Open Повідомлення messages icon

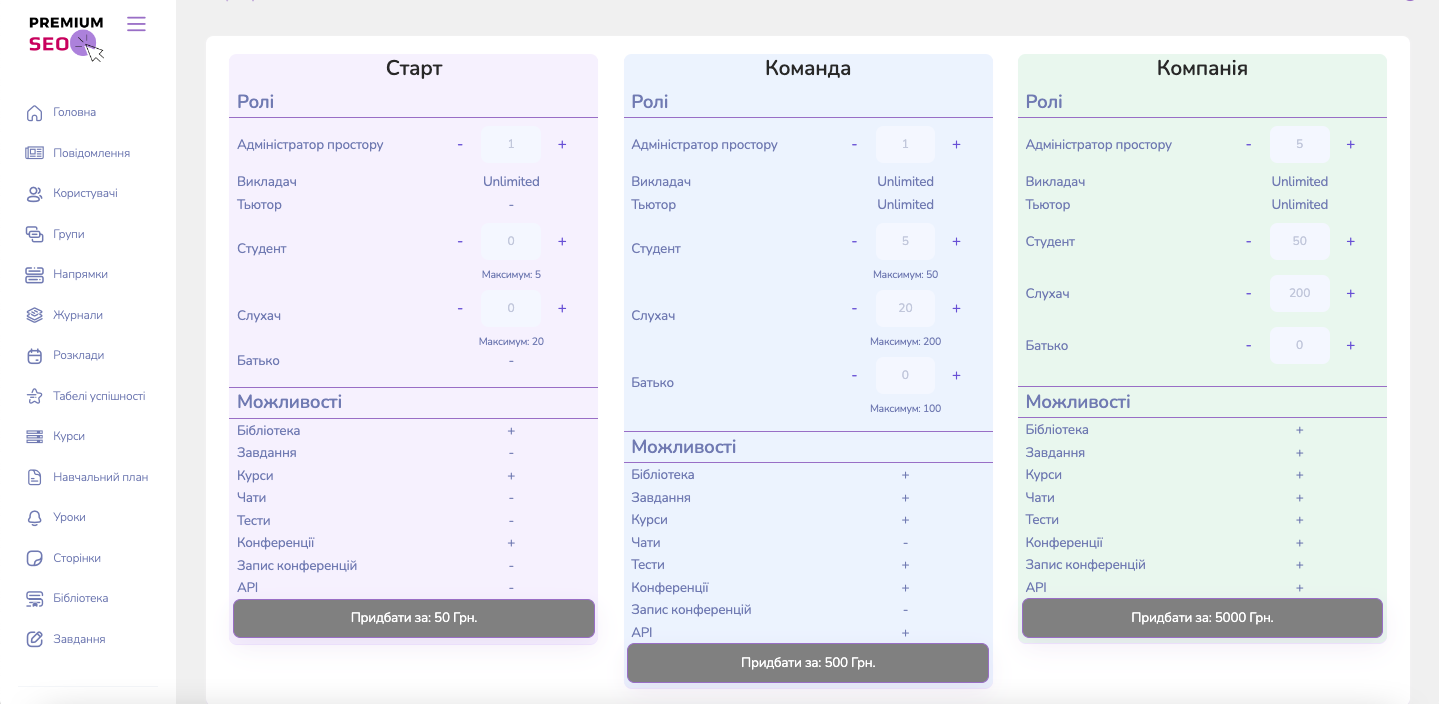(x=35, y=153)
